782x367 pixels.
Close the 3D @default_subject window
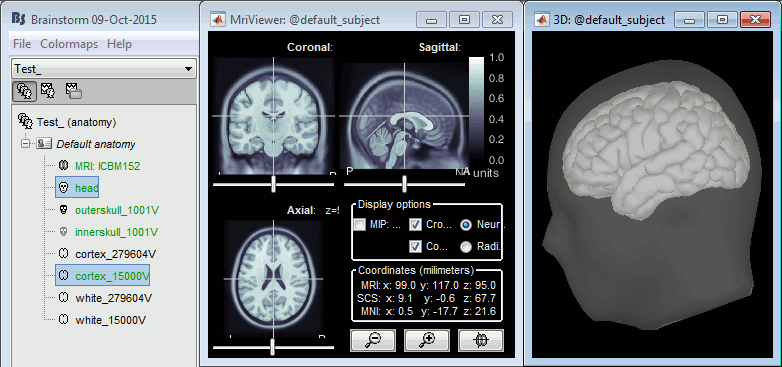tap(756, 20)
